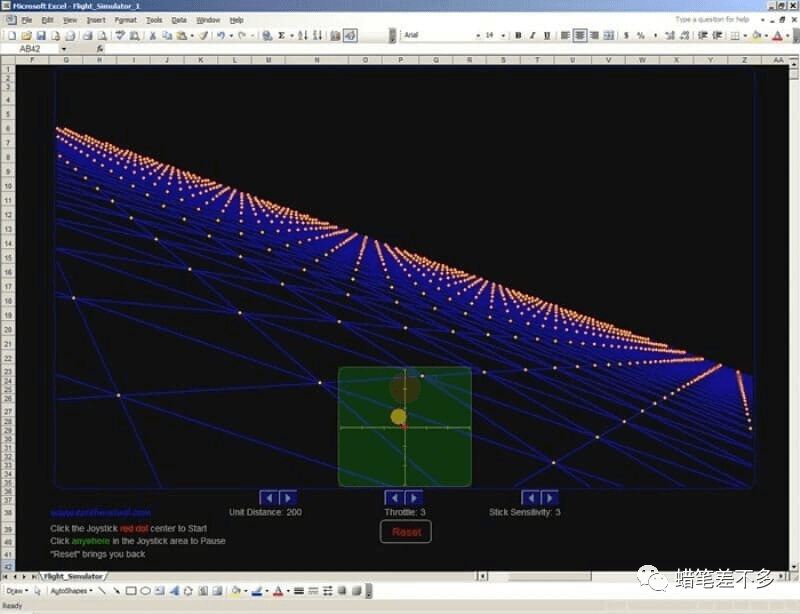Viewport: 800px width, 614px height.
Task: Expand the Undo history dropdown arrow
Action: point(231,35)
